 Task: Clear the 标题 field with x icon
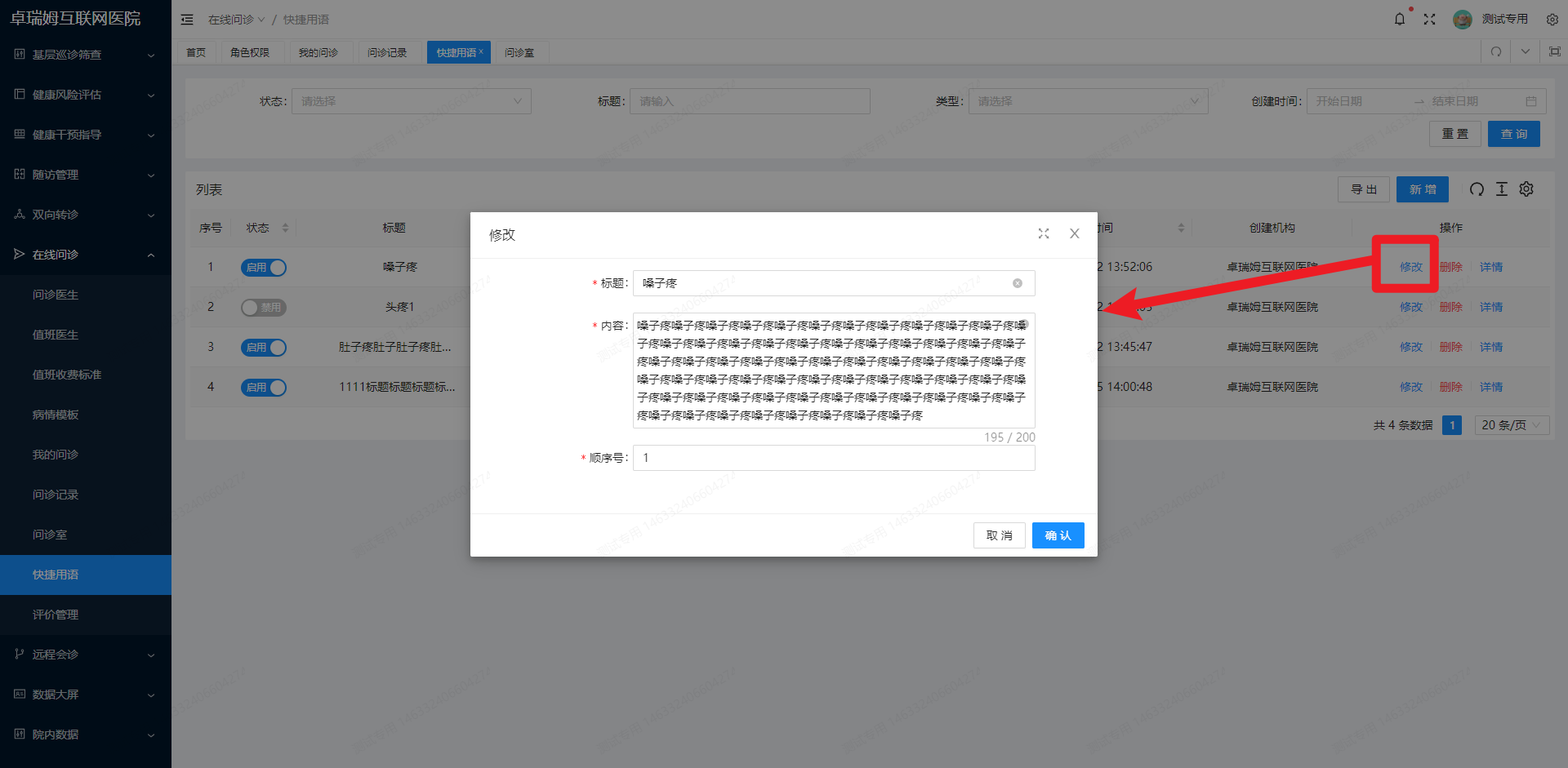[x=1017, y=283]
